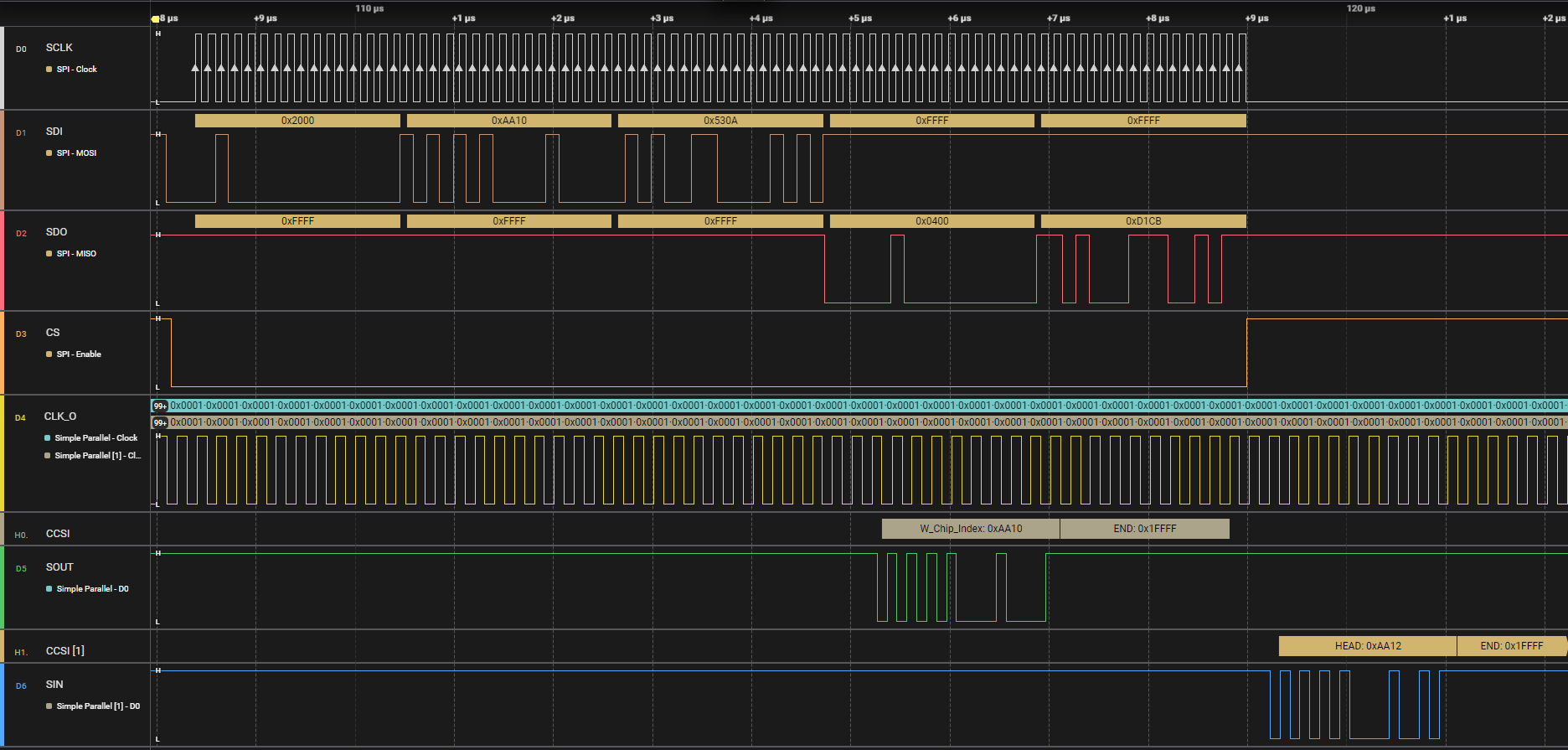Click the yellow color strip of channel D4
The image size is (1568, 750).
coord(3,453)
